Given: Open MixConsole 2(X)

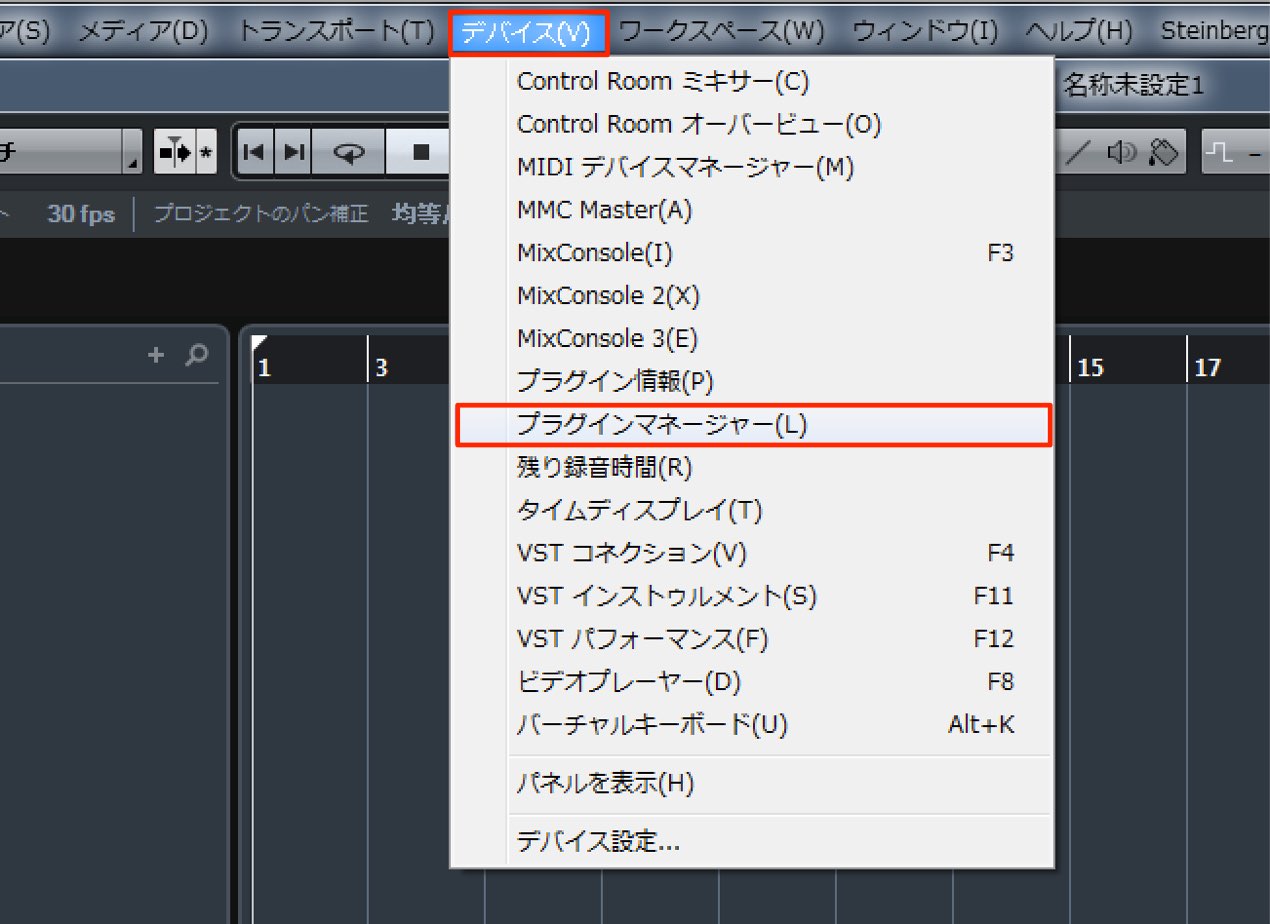Looking at the screenshot, I should pos(752,296).
